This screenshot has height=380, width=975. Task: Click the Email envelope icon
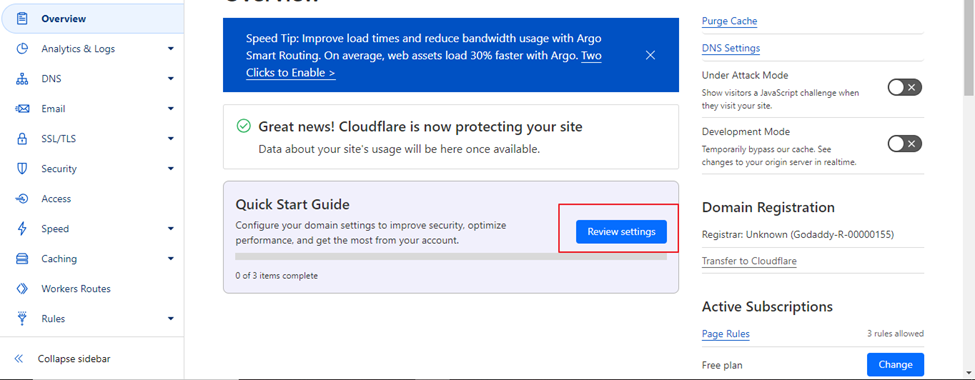(x=22, y=109)
